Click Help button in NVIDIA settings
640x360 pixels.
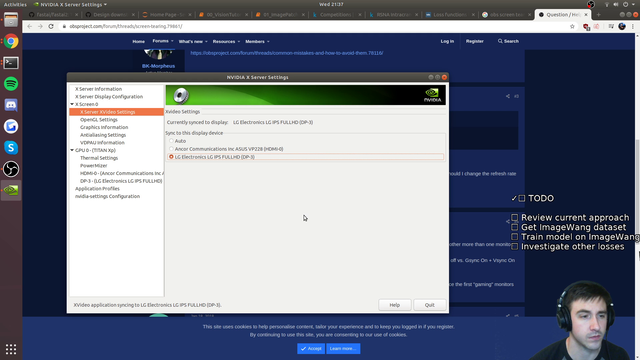[x=395, y=305]
